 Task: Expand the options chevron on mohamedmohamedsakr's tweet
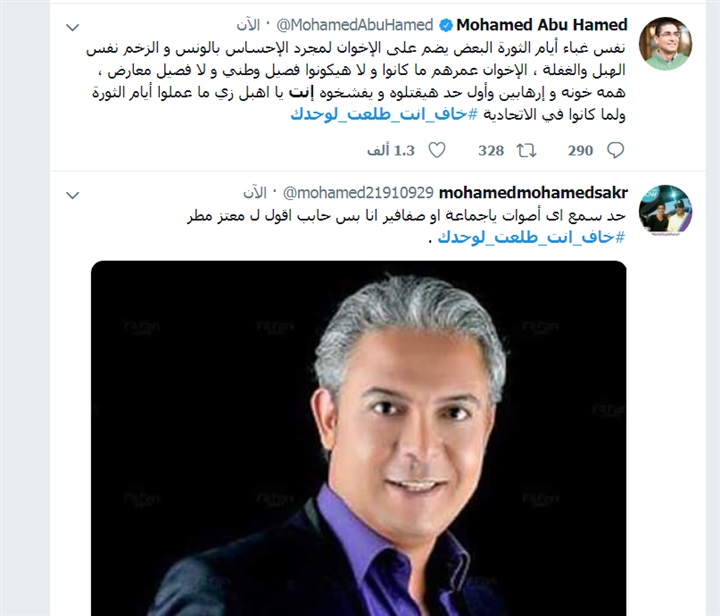click(x=73, y=196)
